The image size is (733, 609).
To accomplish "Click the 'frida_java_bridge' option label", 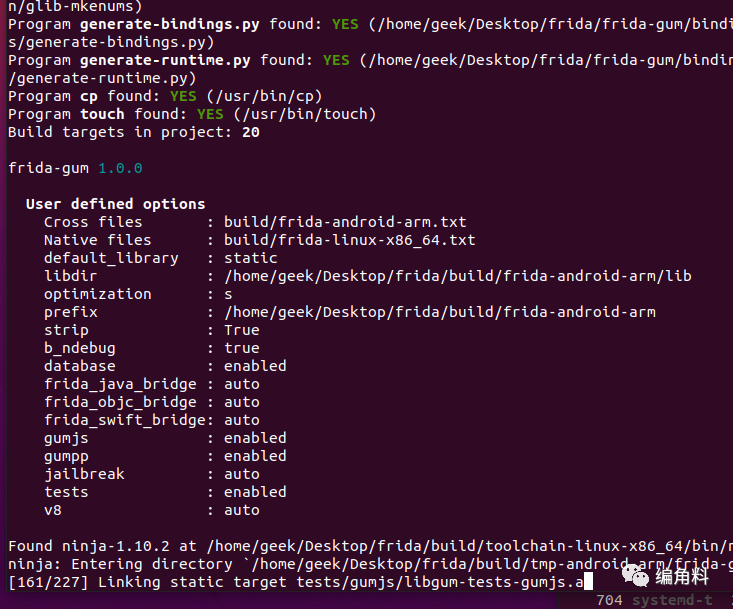I will [120, 384].
